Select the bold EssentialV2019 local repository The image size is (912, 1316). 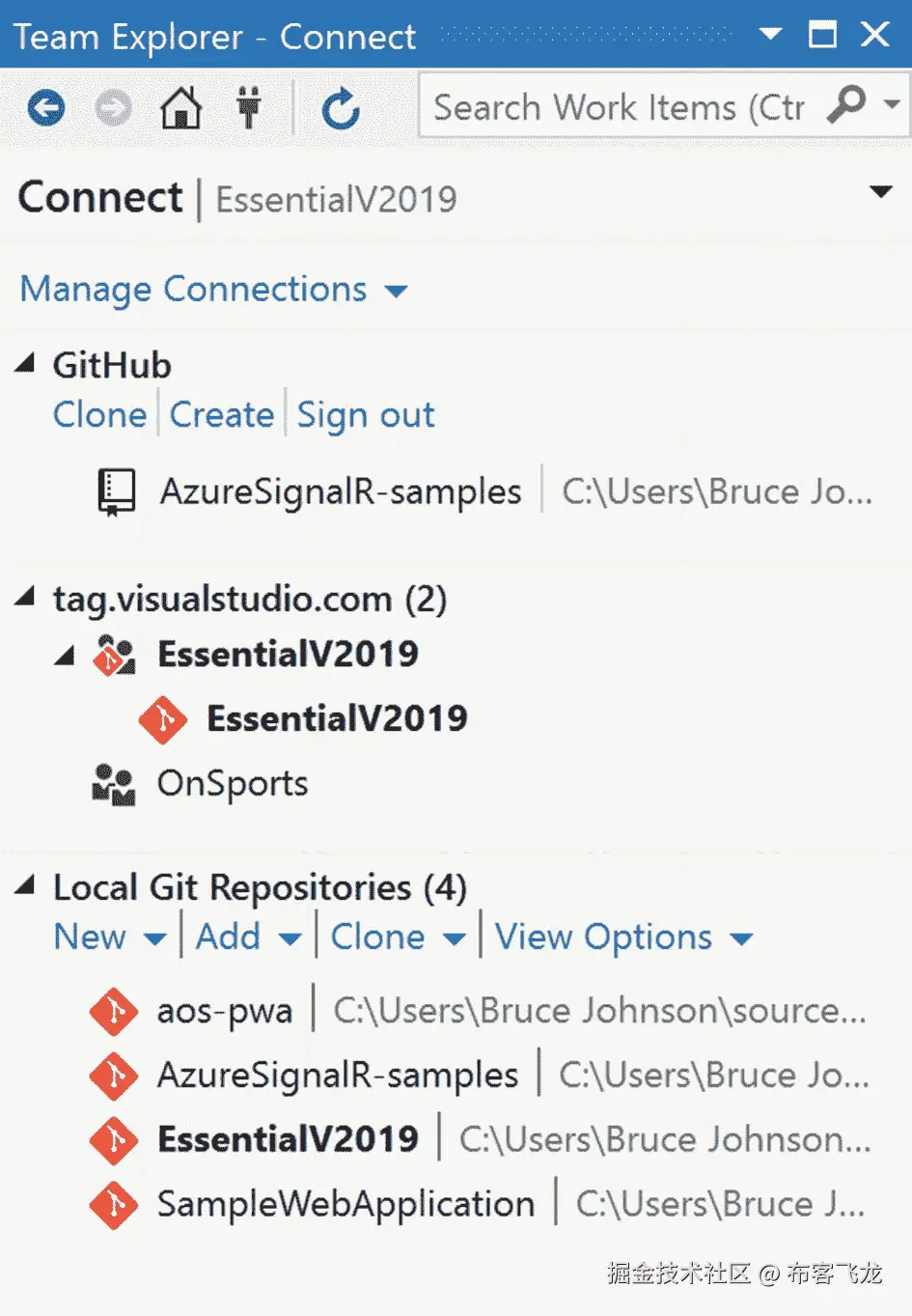click(x=288, y=1139)
